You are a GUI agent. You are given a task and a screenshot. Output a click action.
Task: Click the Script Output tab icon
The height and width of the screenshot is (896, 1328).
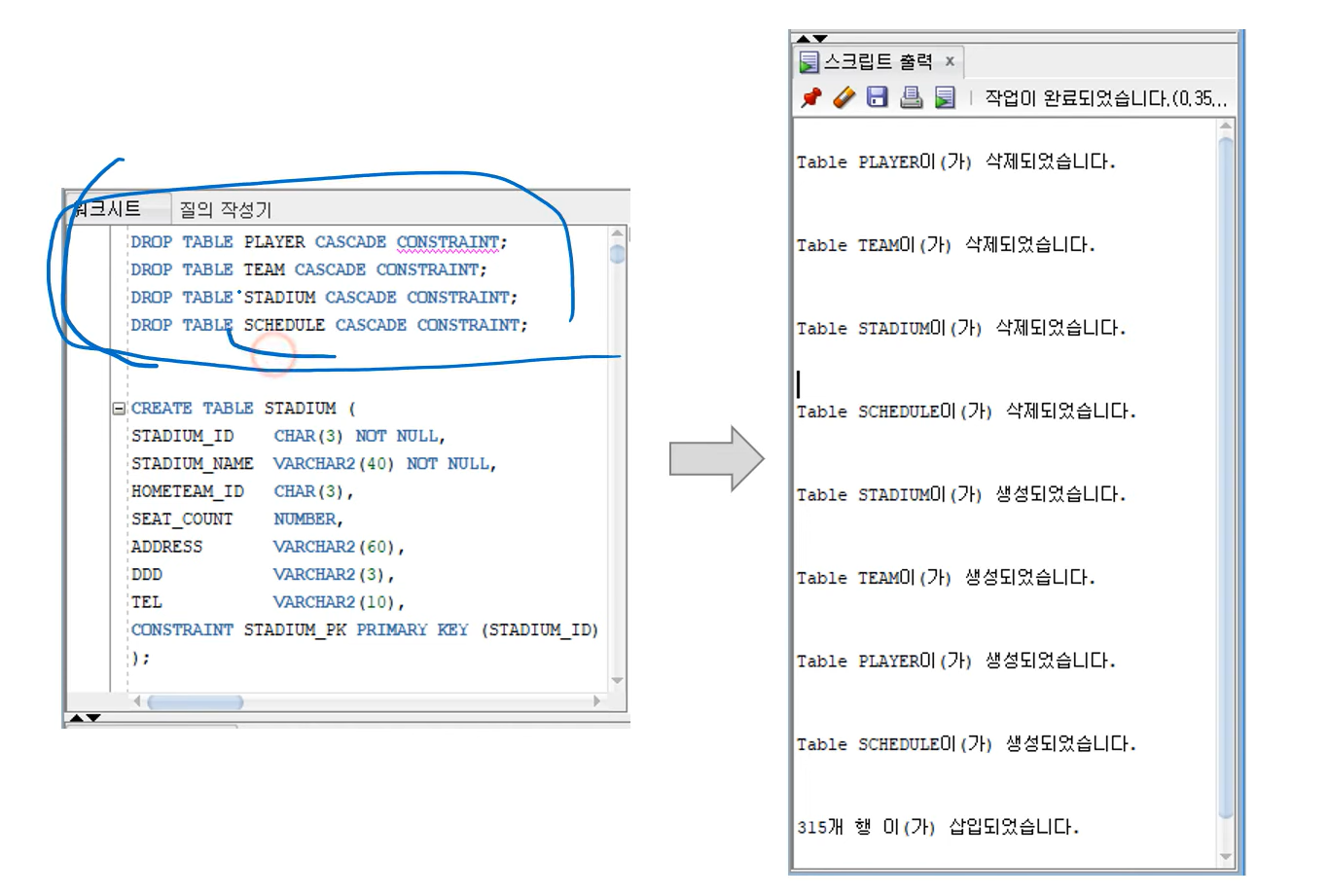coord(809,62)
